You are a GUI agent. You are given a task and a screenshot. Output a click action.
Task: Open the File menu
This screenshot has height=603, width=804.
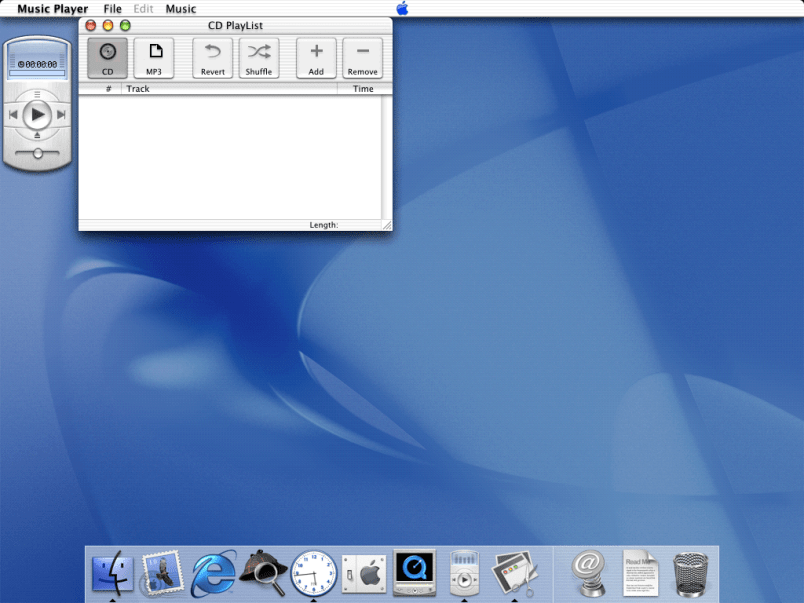pyautogui.click(x=112, y=9)
